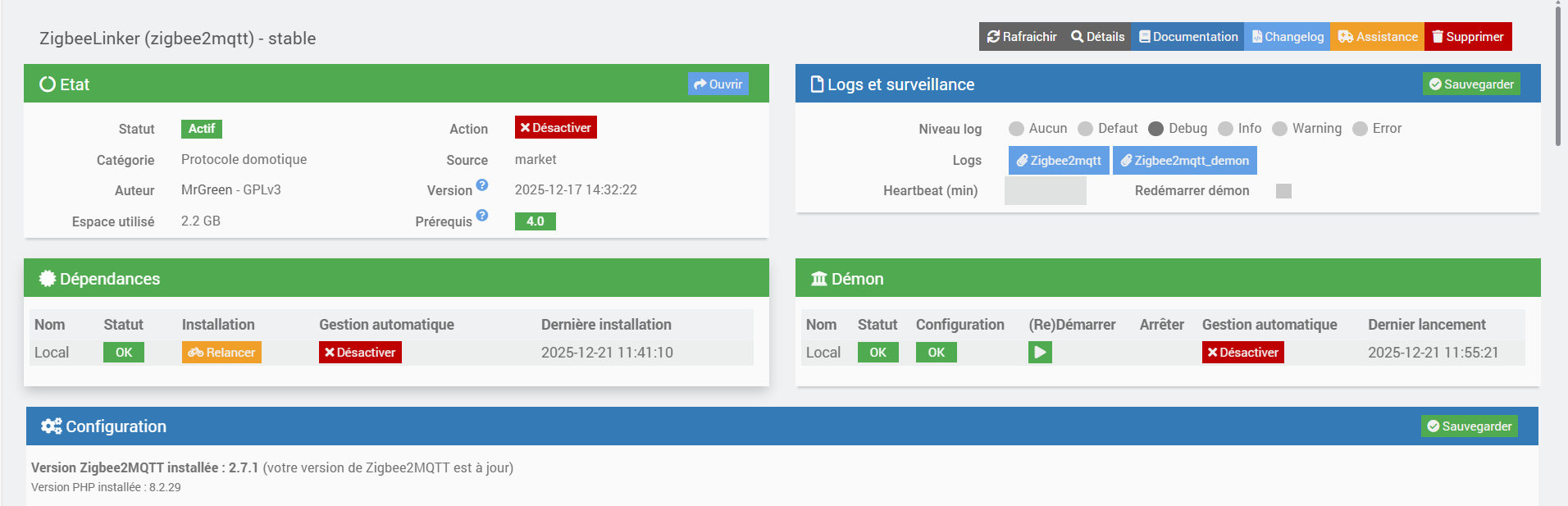Disable automatic management of dependencies
The height and width of the screenshot is (506, 1568).
(360, 353)
